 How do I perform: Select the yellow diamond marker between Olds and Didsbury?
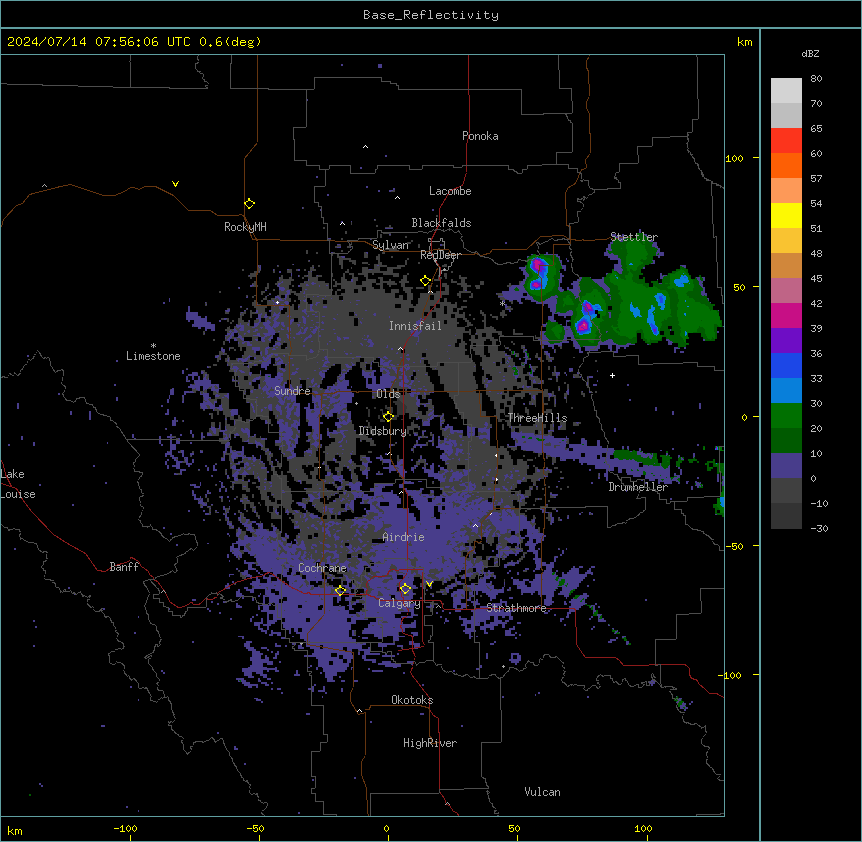point(388,417)
